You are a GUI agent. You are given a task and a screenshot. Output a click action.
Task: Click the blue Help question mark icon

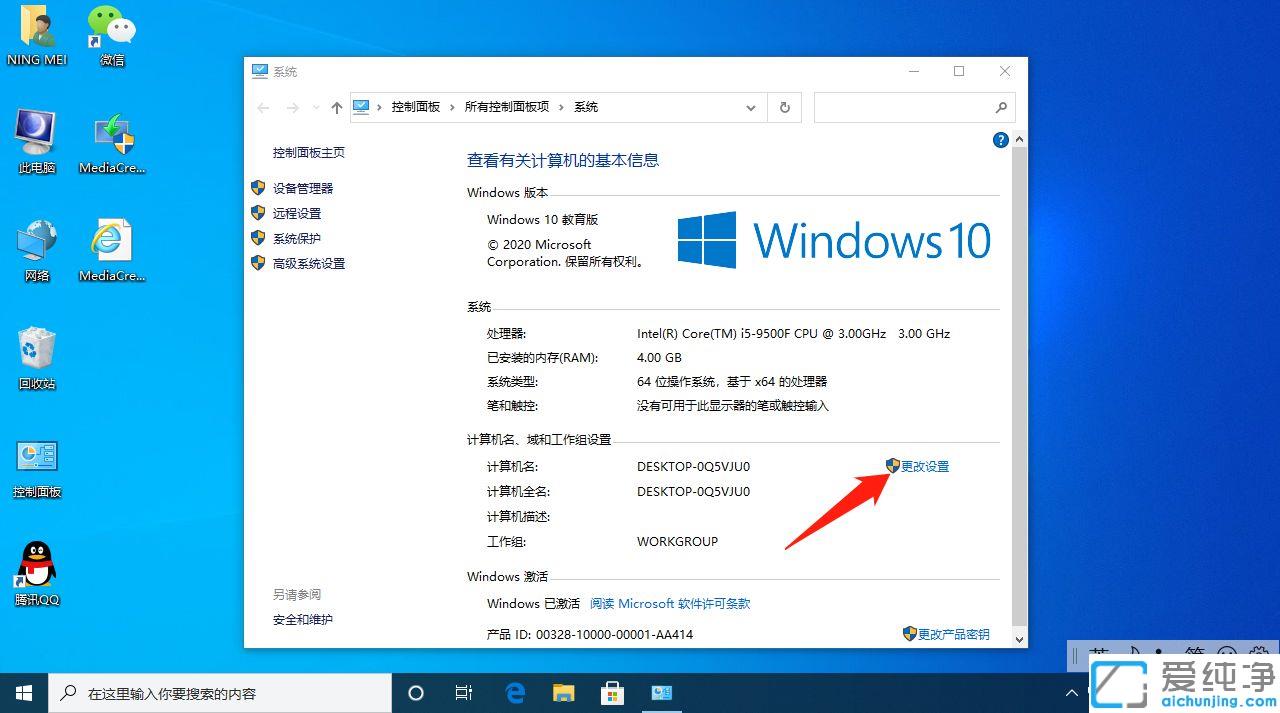pyautogui.click(x=1000, y=140)
